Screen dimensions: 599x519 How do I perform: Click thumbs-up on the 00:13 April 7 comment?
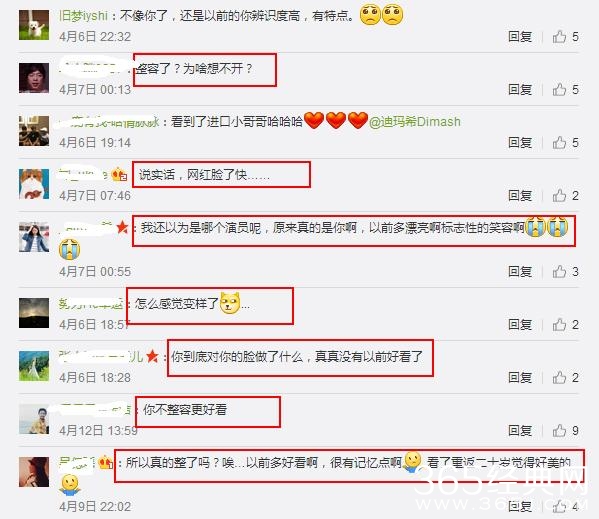pyautogui.click(x=560, y=90)
